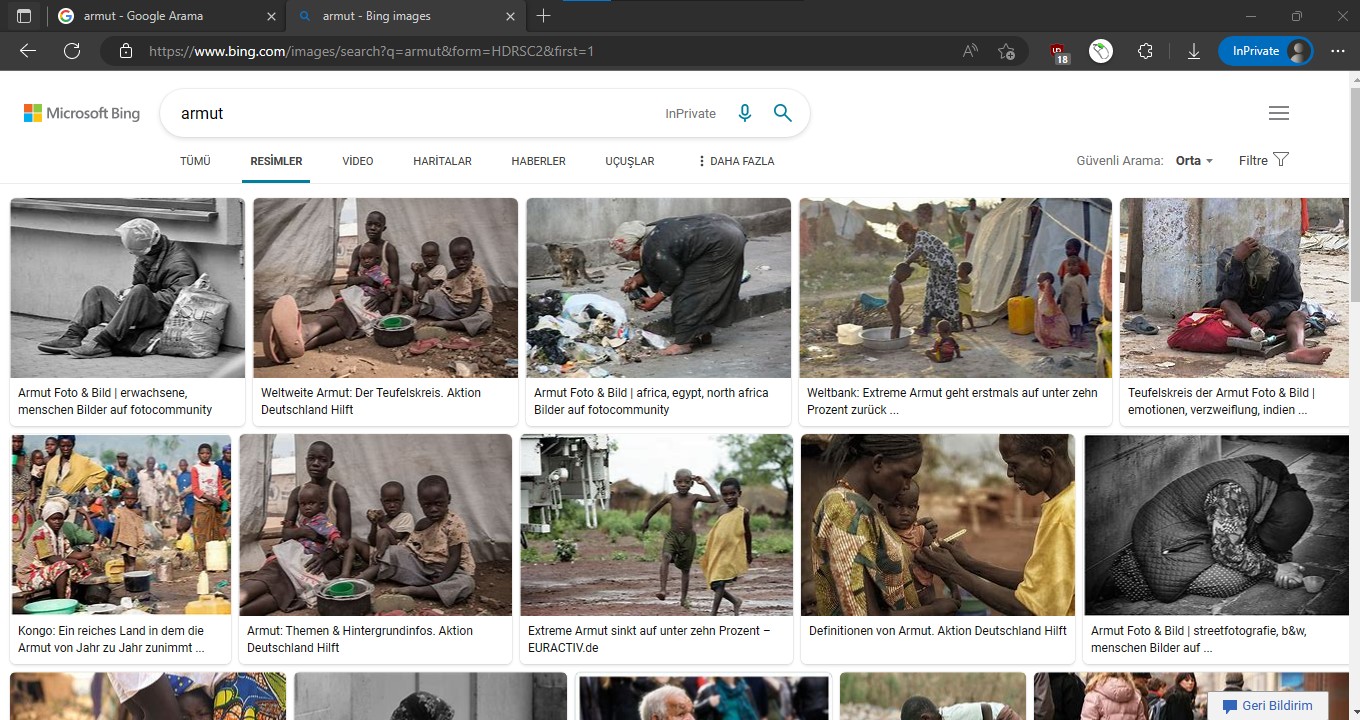This screenshot has width=1360, height=720.
Task: Expand the DAHA FAZLA menu
Action: [x=736, y=161]
